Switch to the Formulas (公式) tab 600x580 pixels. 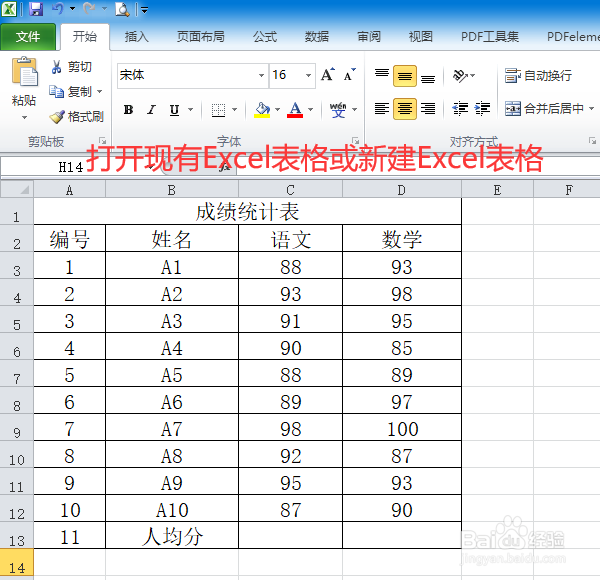(x=264, y=37)
